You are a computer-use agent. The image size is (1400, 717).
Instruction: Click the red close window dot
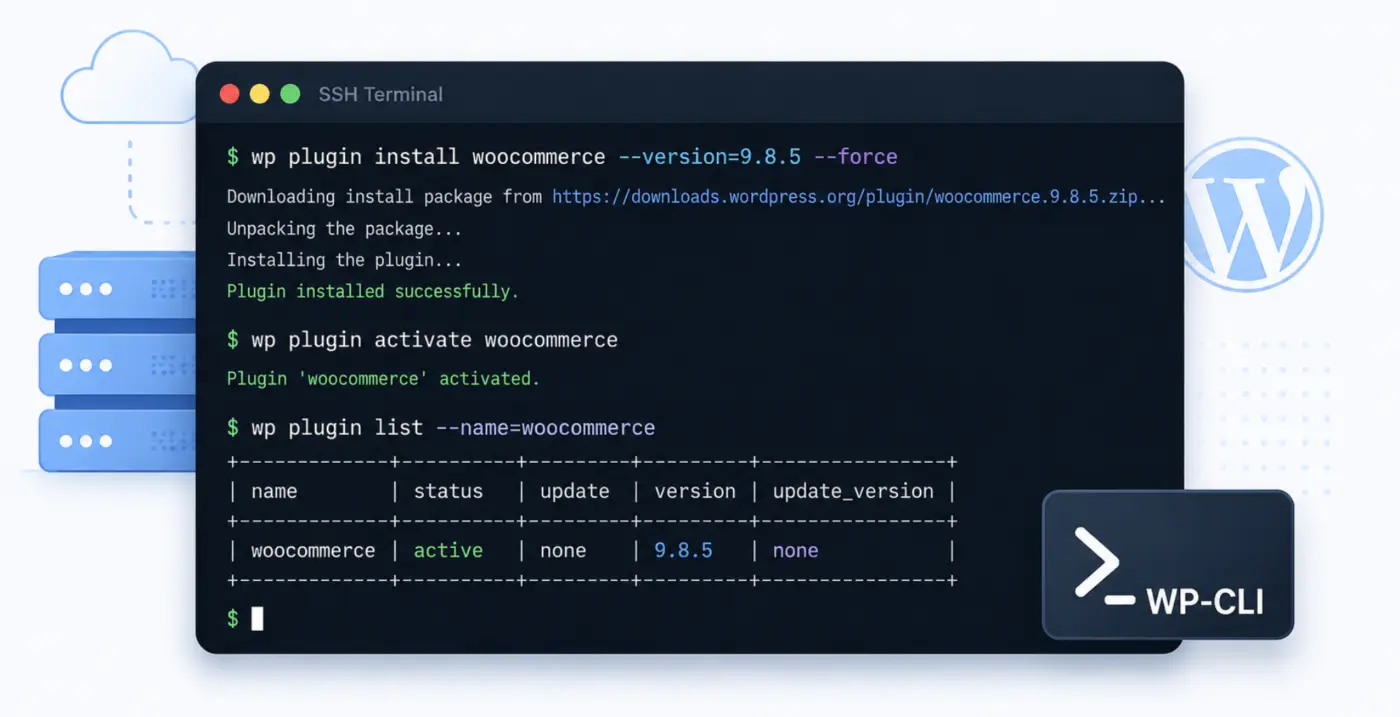[x=229, y=94]
